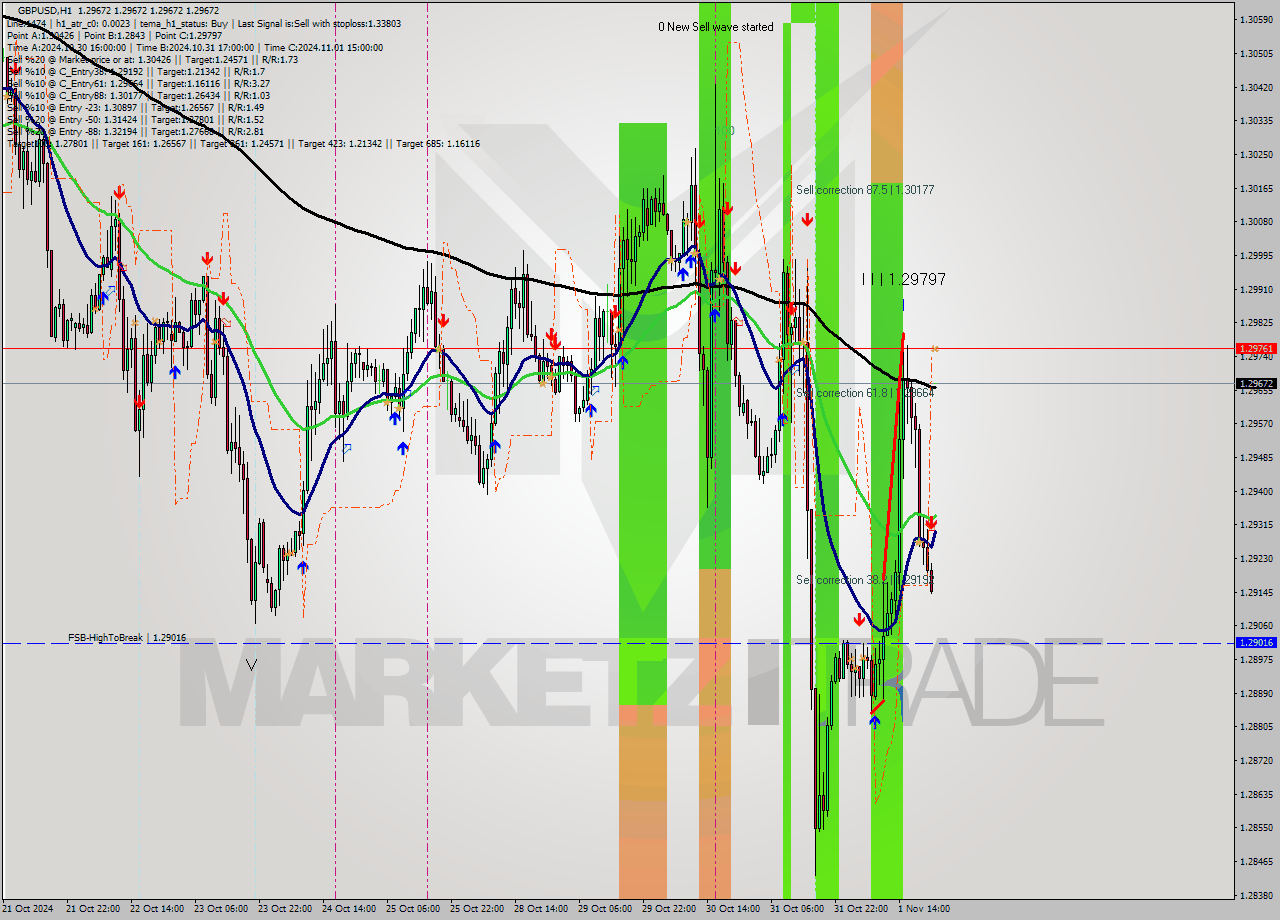The height and width of the screenshot is (920, 1280).
Task: Click the '22 Oct 14:00' time axis label
Action: 155,909
